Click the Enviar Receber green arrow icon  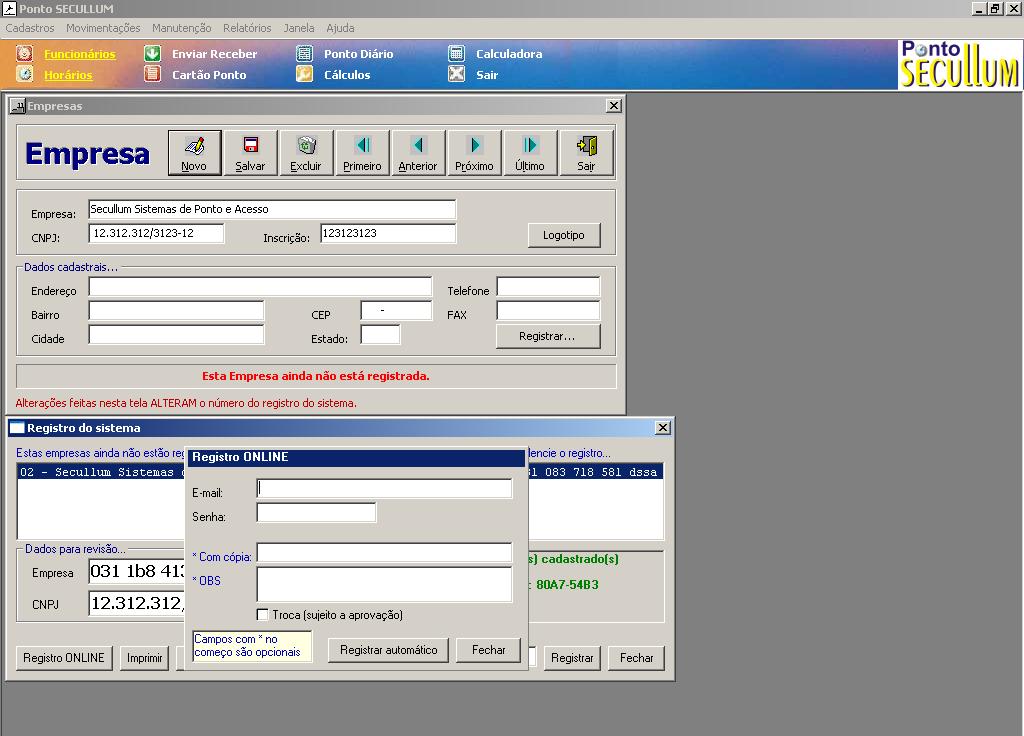(152, 54)
